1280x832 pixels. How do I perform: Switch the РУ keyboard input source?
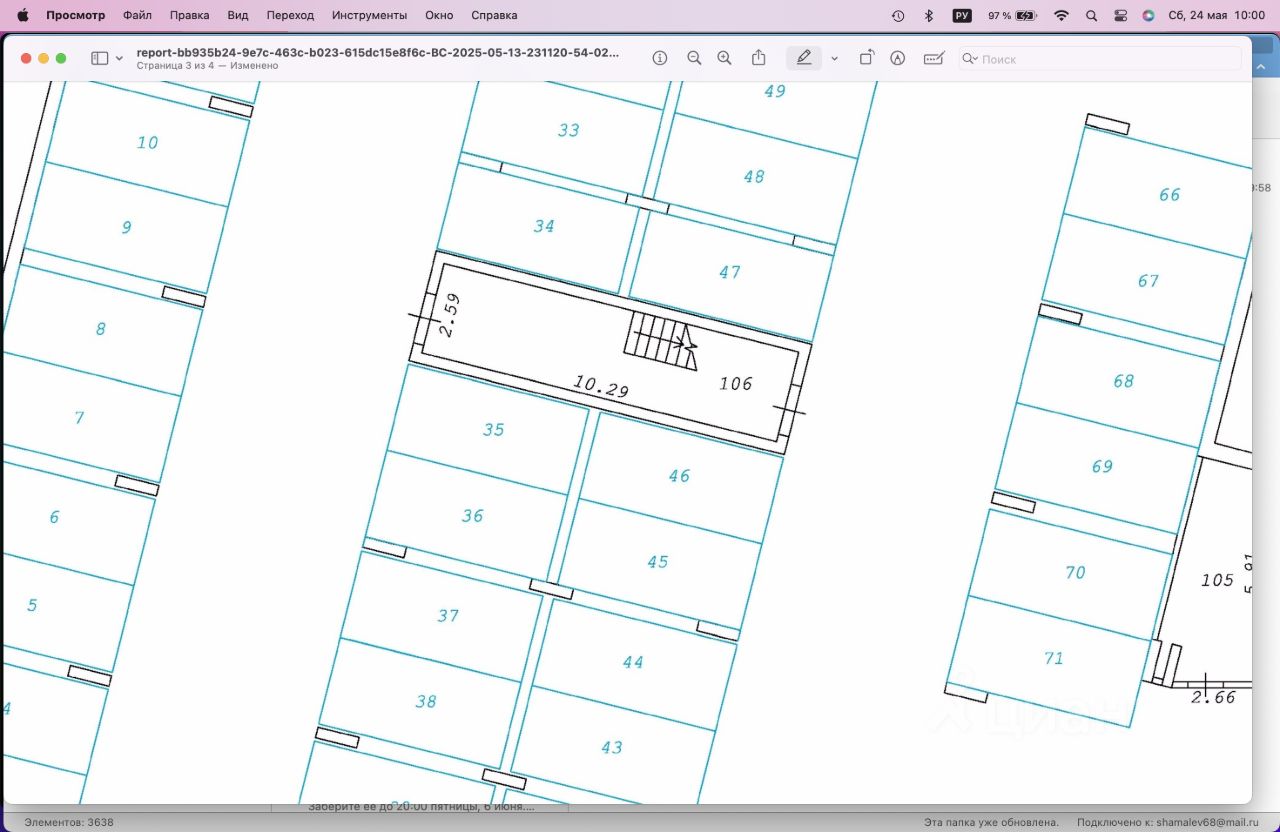pyautogui.click(x=962, y=16)
